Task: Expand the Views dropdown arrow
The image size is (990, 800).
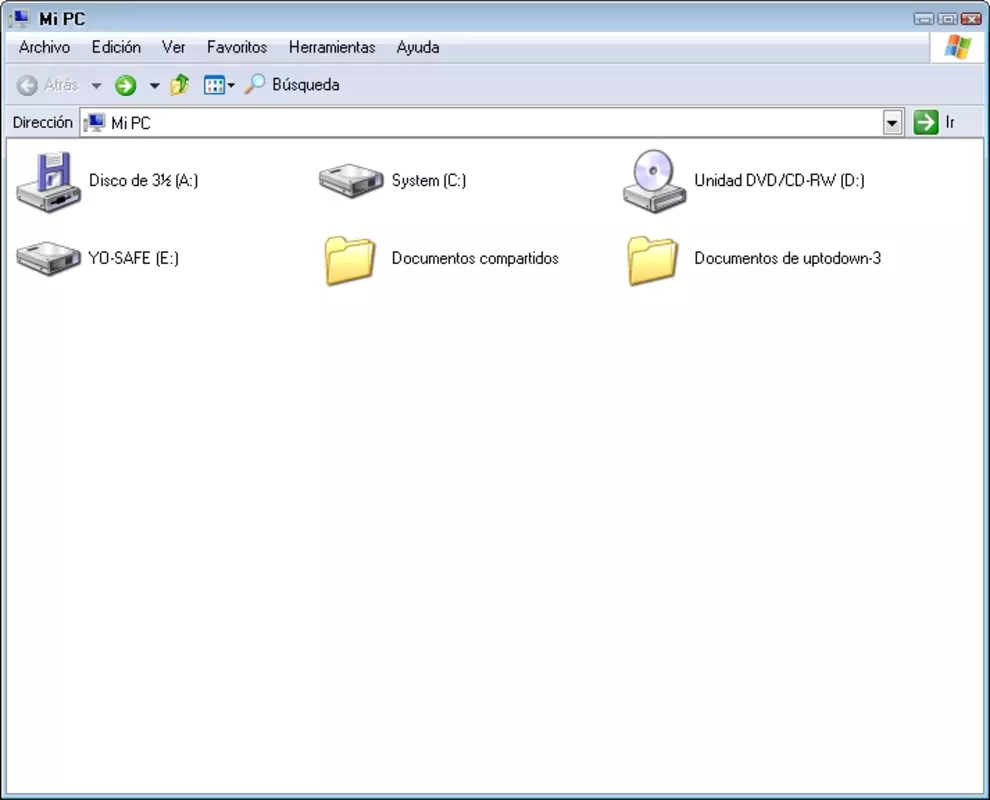Action: [231, 86]
